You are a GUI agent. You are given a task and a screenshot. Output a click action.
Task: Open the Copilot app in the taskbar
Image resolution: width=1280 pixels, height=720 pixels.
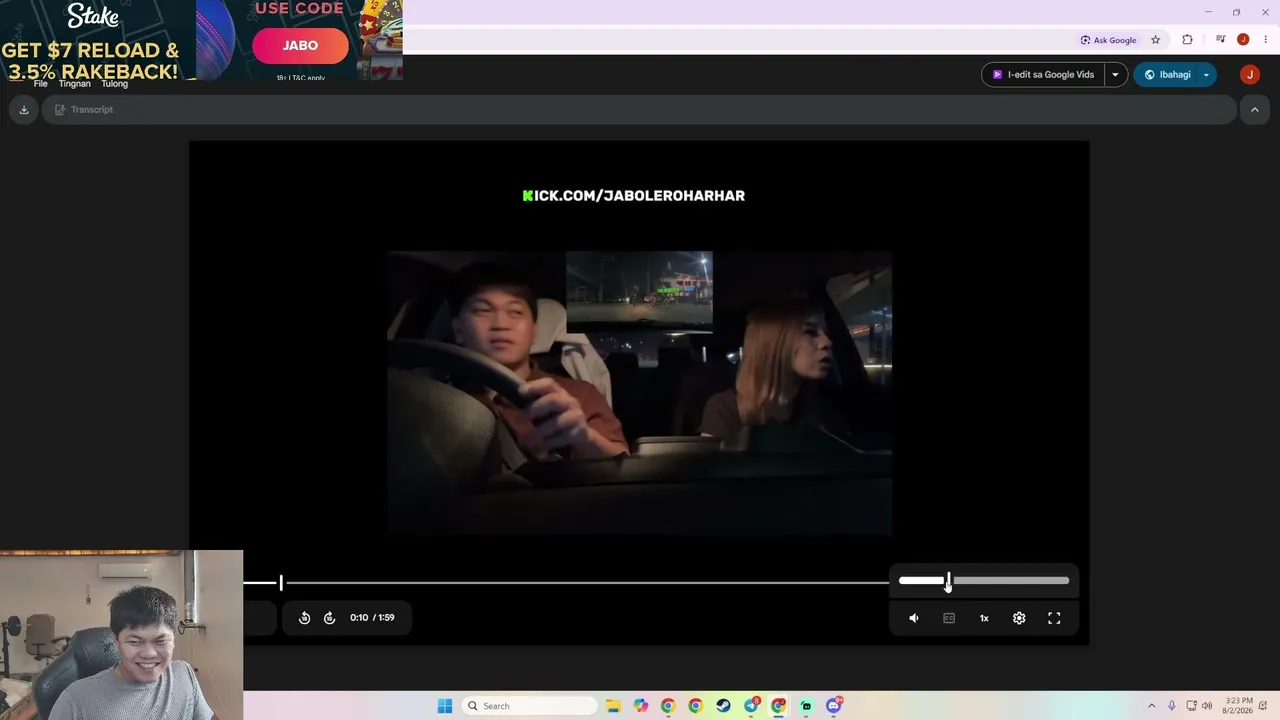[641, 706]
